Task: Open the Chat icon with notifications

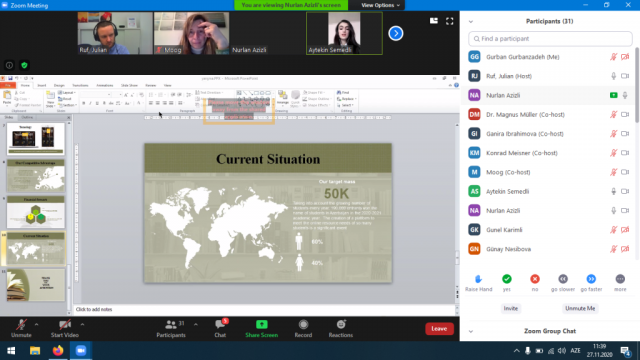Action: click(x=221, y=324)
